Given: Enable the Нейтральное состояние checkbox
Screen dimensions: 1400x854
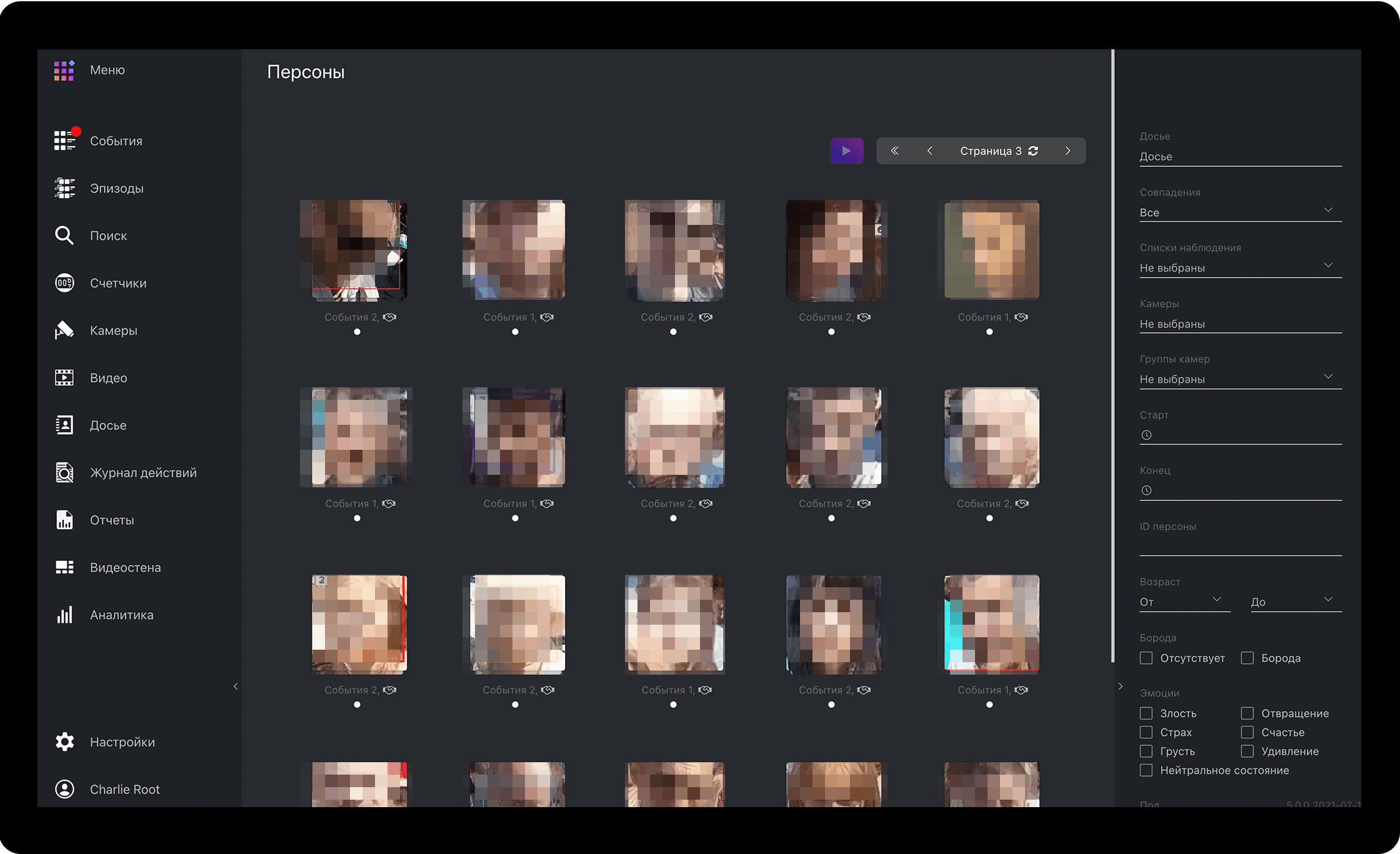Looking at the screenshot, I should tap(1146, 770).
